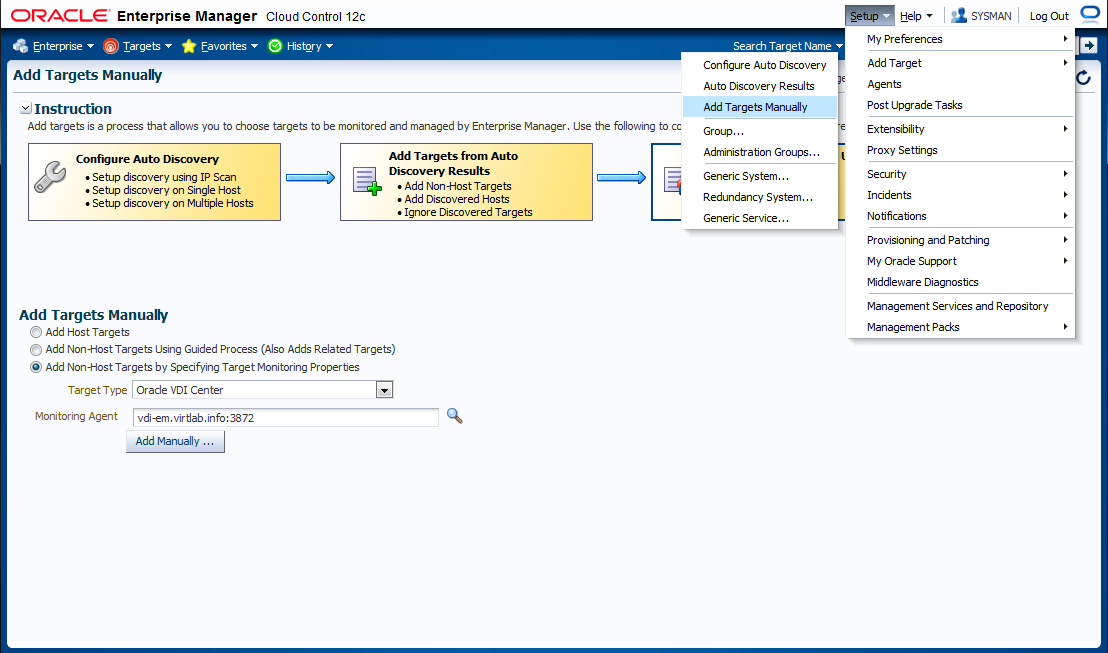Select Post Upgrade Tasks menu item
The image size is (1108, 653).
(960, 105)
